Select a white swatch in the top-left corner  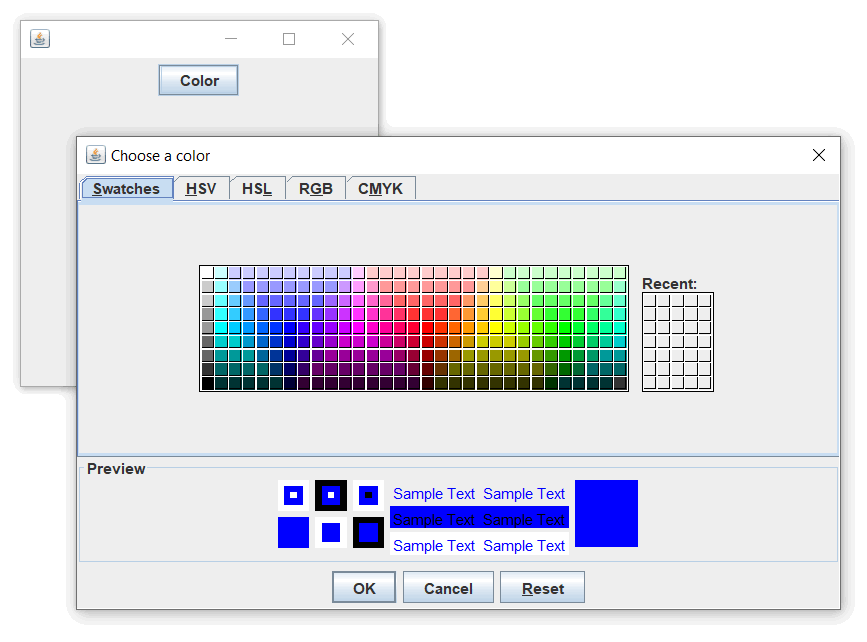point(204,270)
